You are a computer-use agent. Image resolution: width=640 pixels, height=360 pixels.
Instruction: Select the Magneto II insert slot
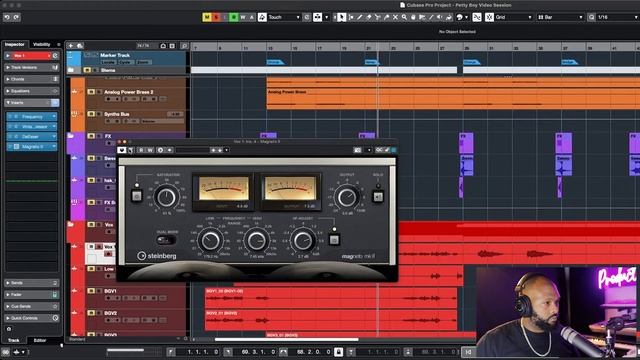(x=32, y=146)
